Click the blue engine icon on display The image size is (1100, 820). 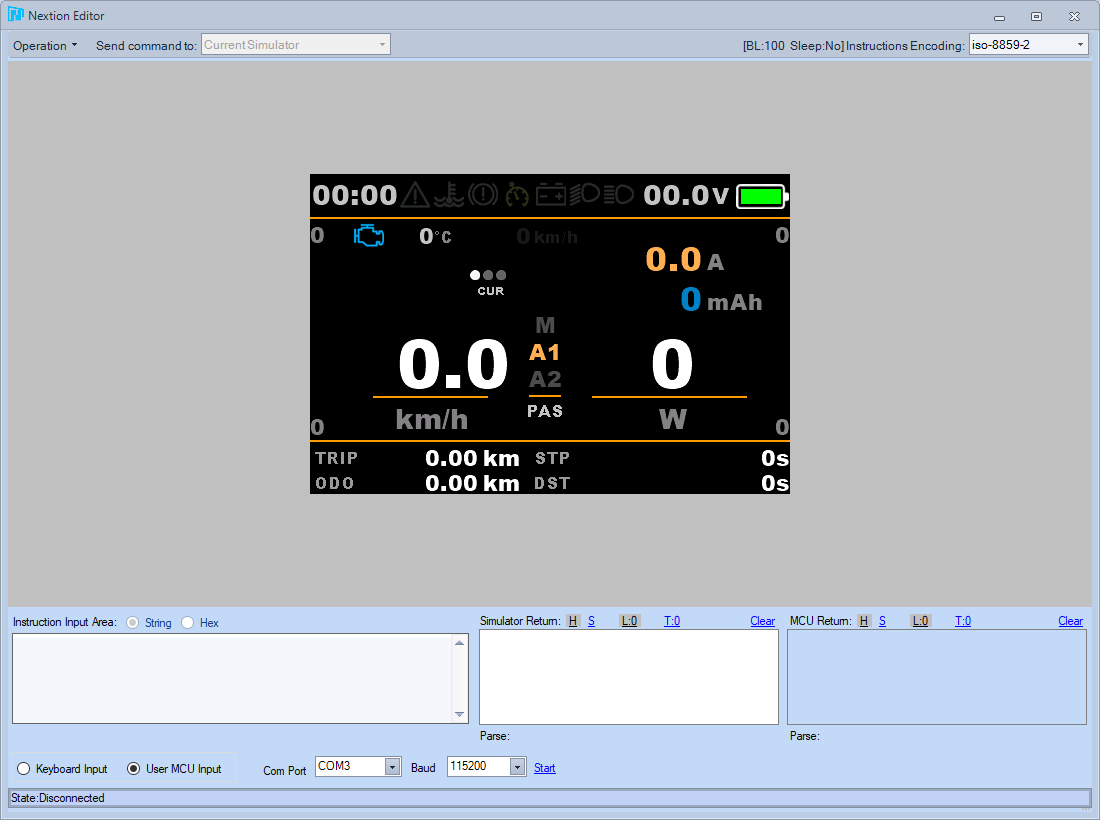pyautogui.click(x=369, y=235)
